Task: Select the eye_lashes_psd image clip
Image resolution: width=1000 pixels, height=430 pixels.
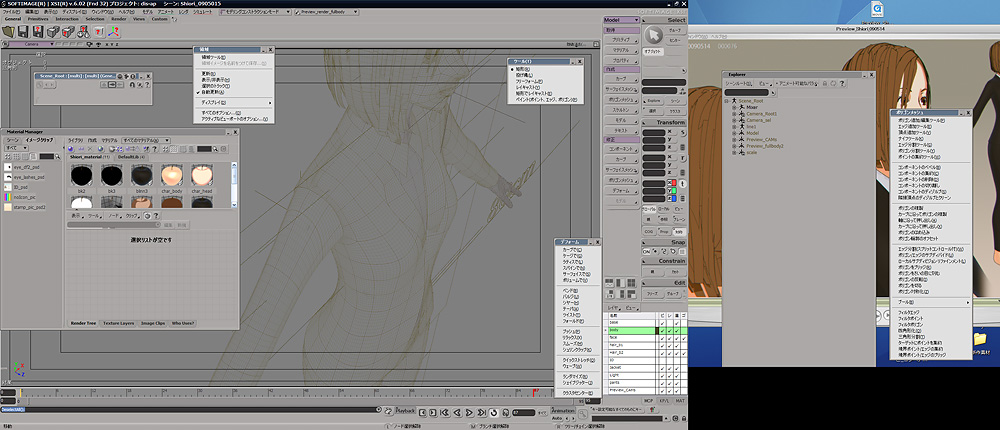Action: pos(25,177)
